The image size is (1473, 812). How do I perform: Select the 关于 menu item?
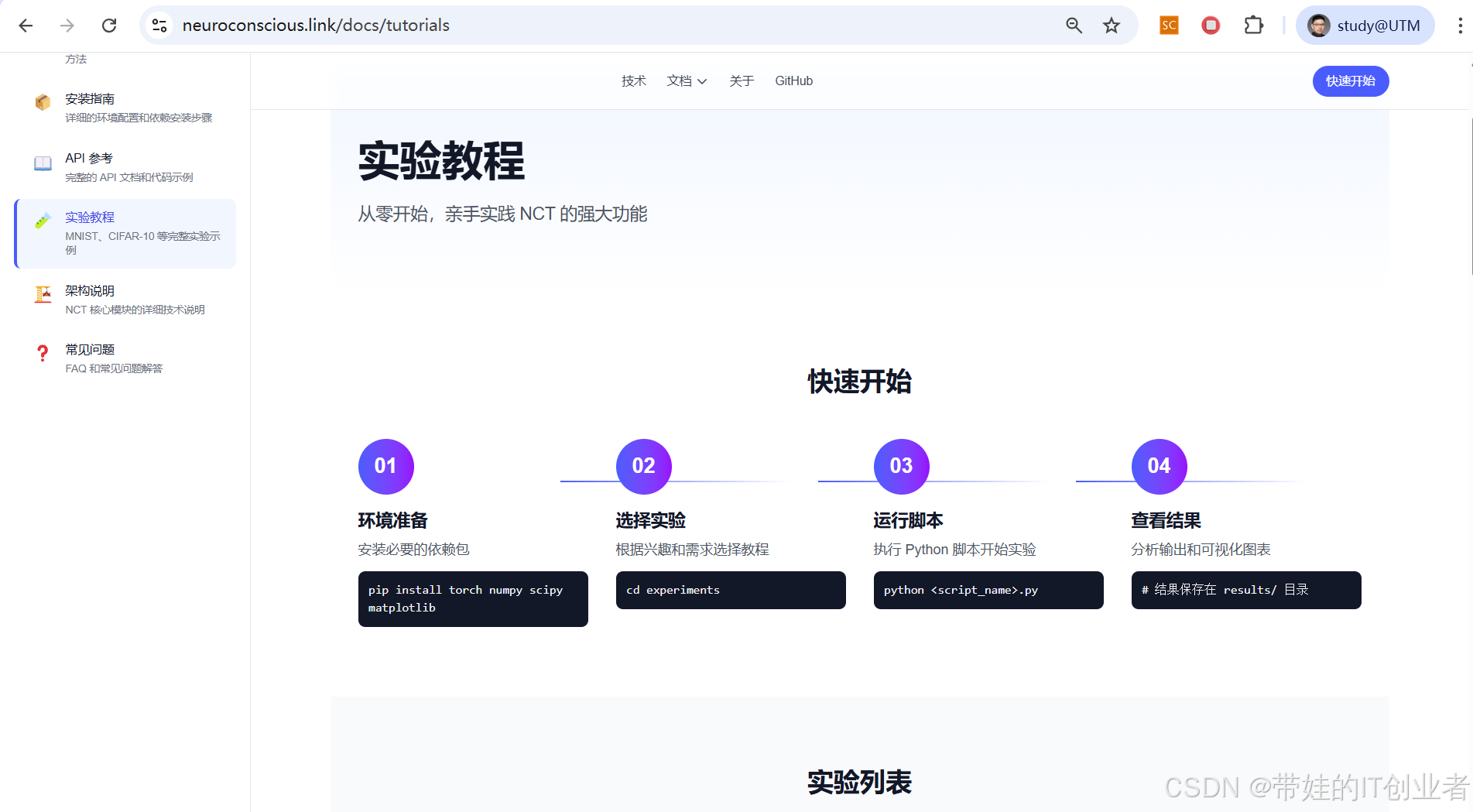pyautogui.click(x=741, y=81)
